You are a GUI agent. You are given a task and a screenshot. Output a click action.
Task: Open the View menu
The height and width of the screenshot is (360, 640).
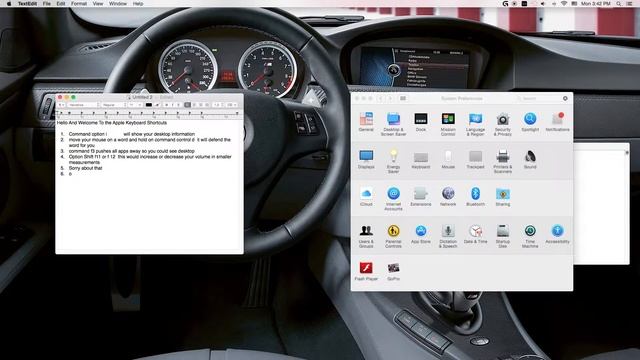(x=98, y=4)
